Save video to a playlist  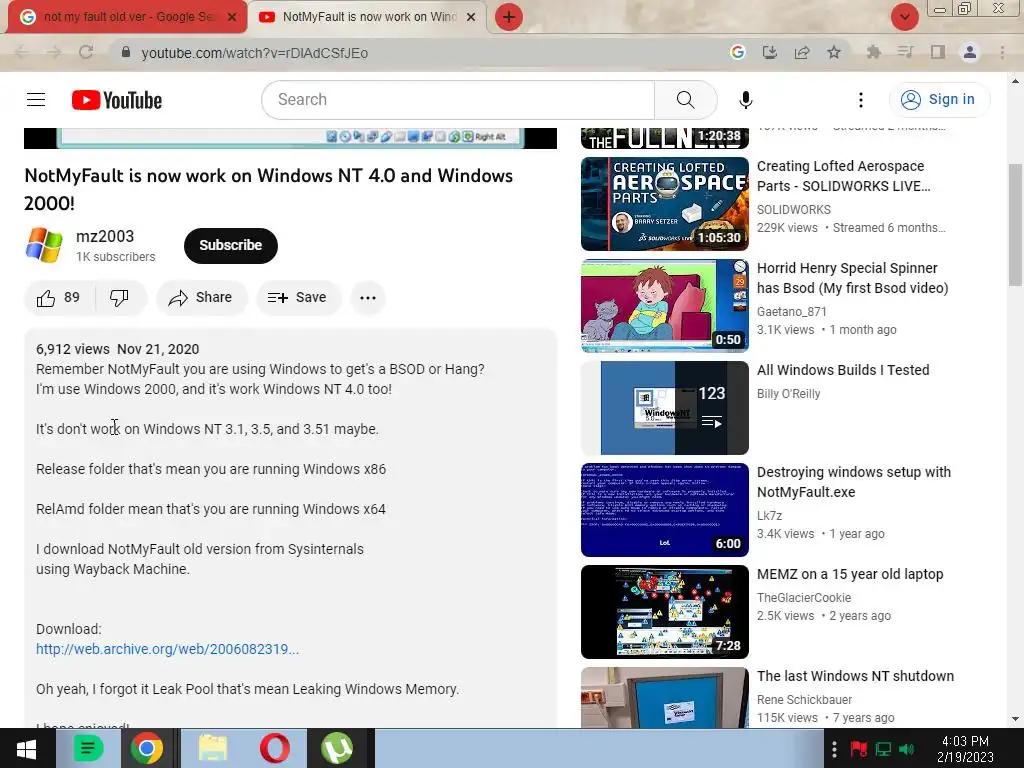(x=297, y=298)
